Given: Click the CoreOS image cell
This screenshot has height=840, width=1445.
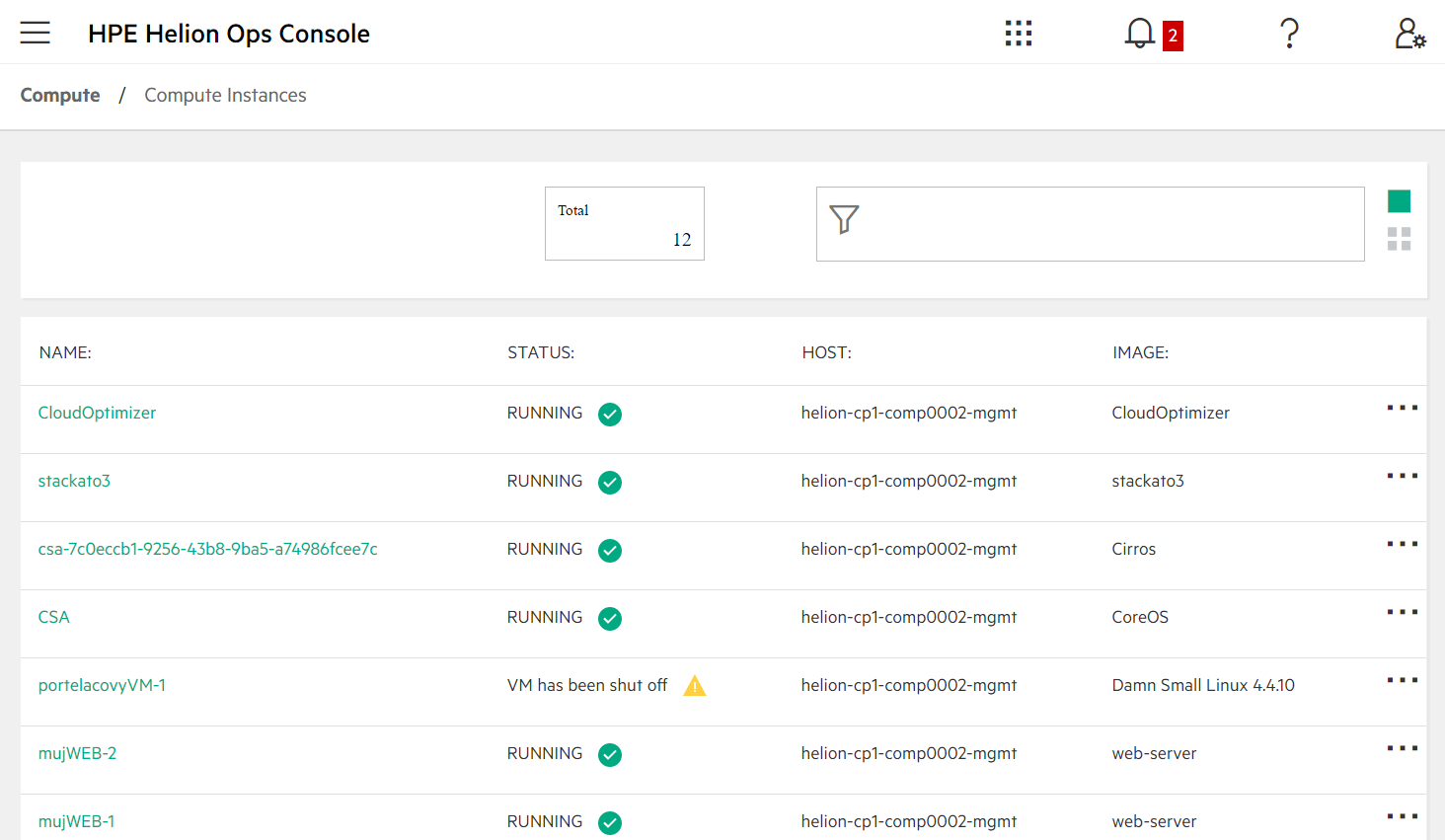Looking at the screenshot, I should tap(1140, 617).
